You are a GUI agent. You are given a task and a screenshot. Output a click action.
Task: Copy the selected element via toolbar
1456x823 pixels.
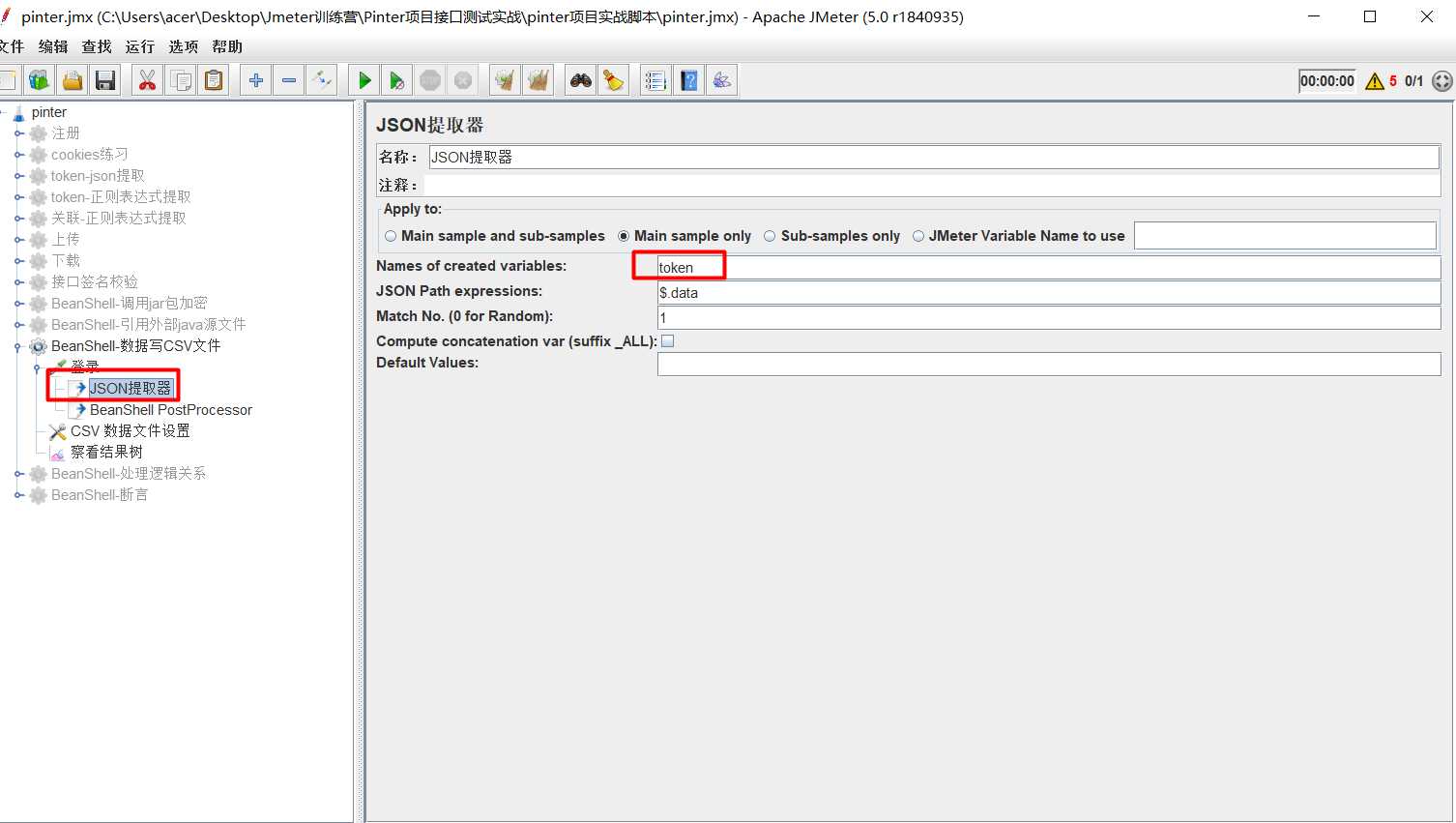click(x=180, y=80)
